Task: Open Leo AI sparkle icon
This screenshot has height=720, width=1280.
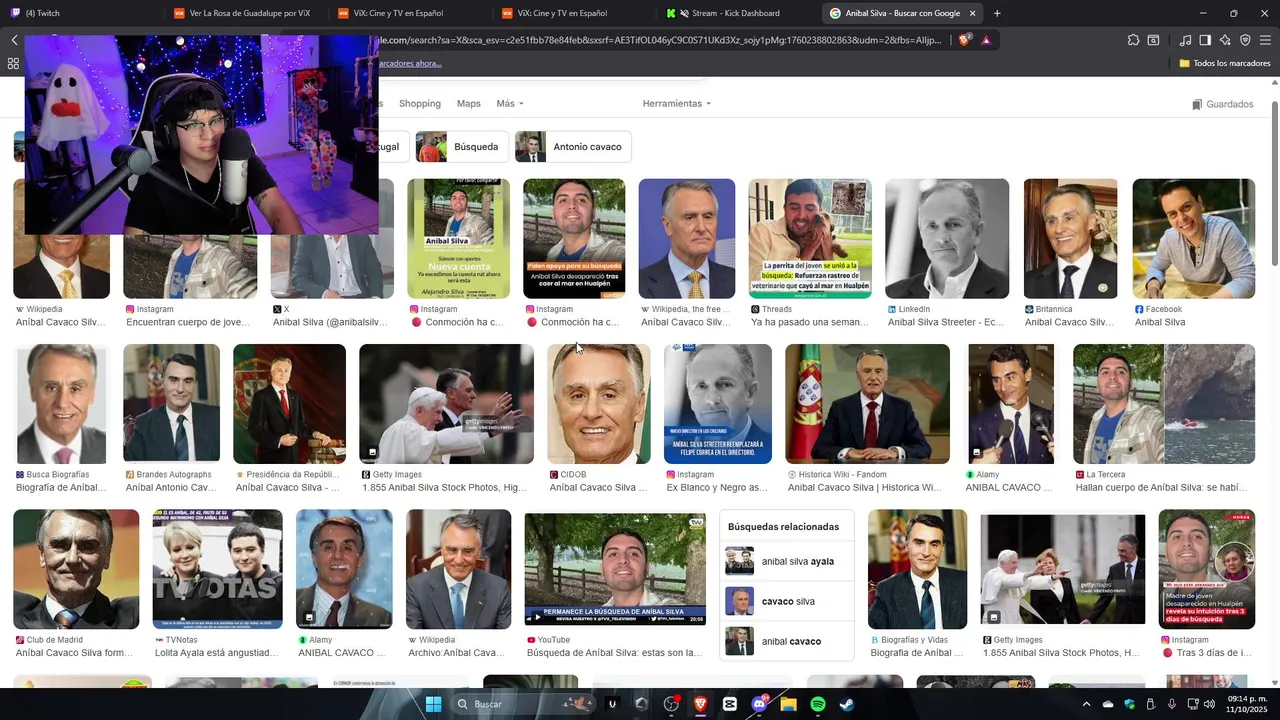Action: 1225,40
